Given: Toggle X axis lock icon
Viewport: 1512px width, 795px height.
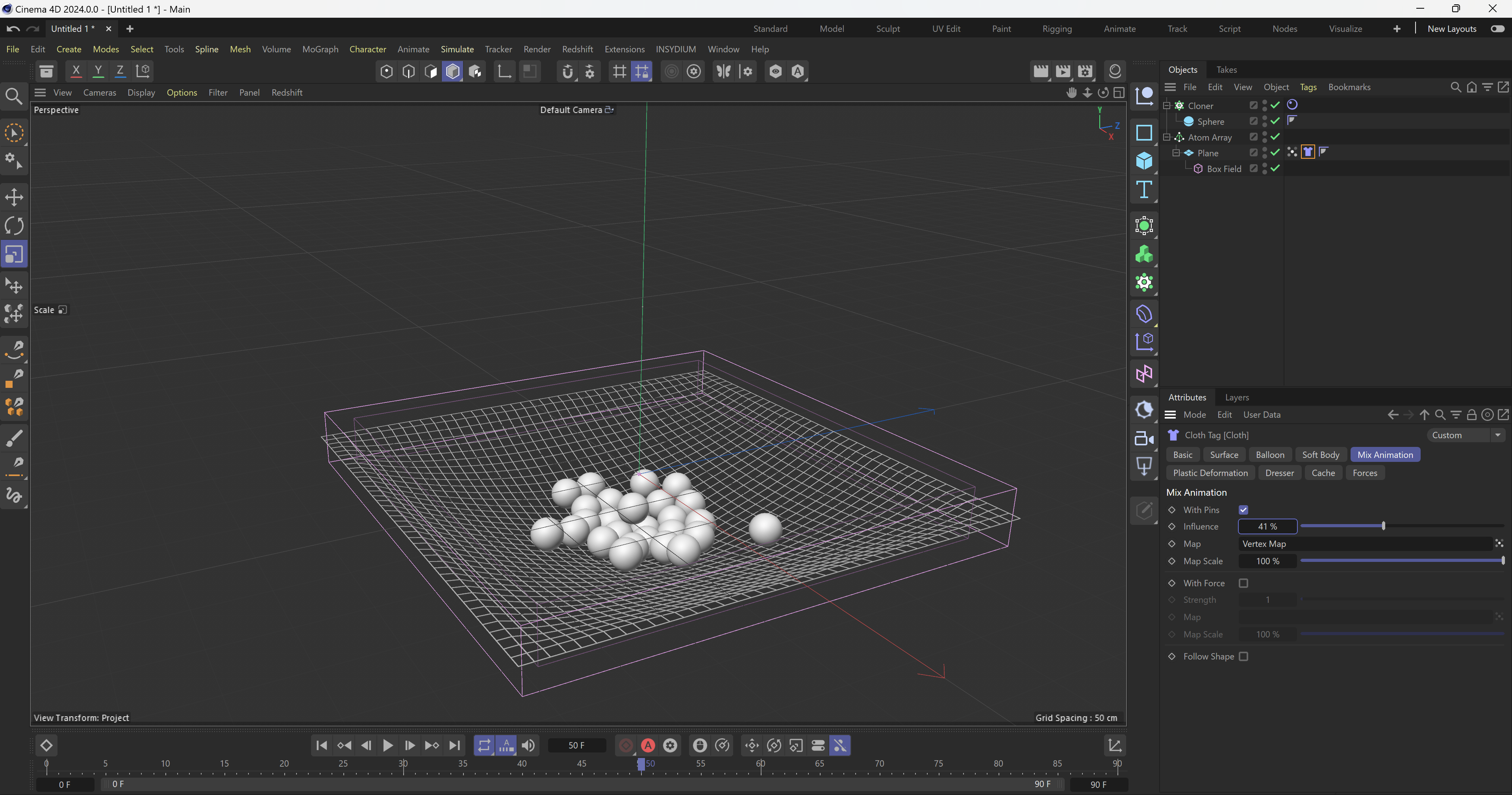Looking at the screenshot, I should 76,71.
